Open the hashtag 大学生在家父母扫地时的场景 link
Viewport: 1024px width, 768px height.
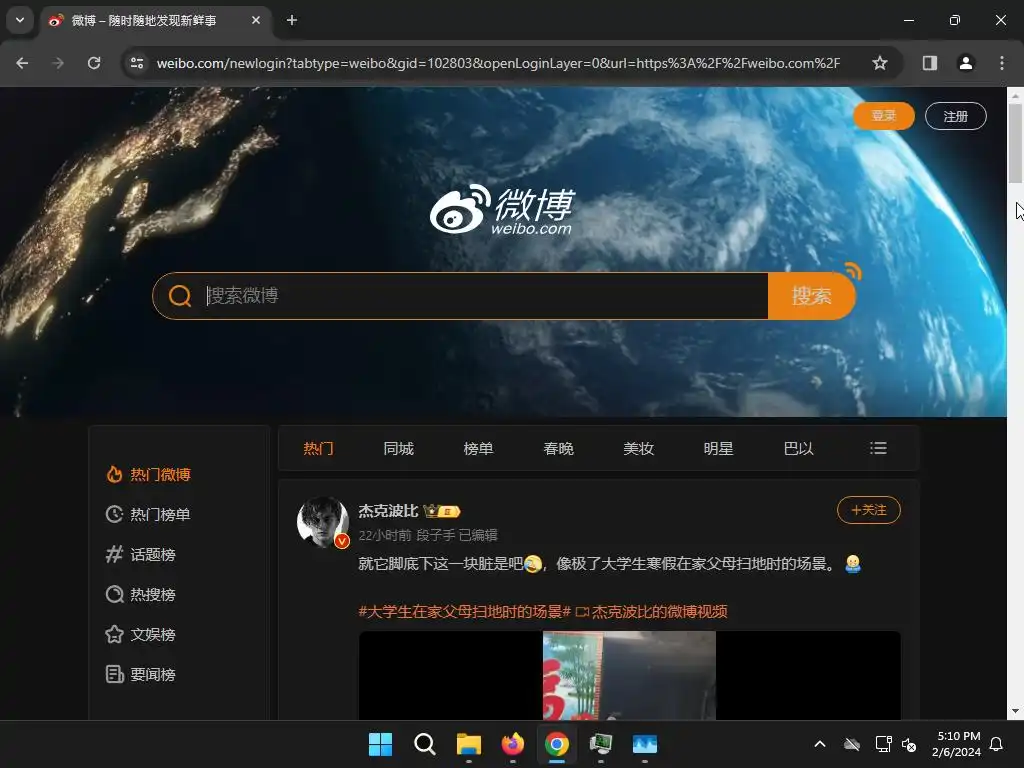pos(464,612)
